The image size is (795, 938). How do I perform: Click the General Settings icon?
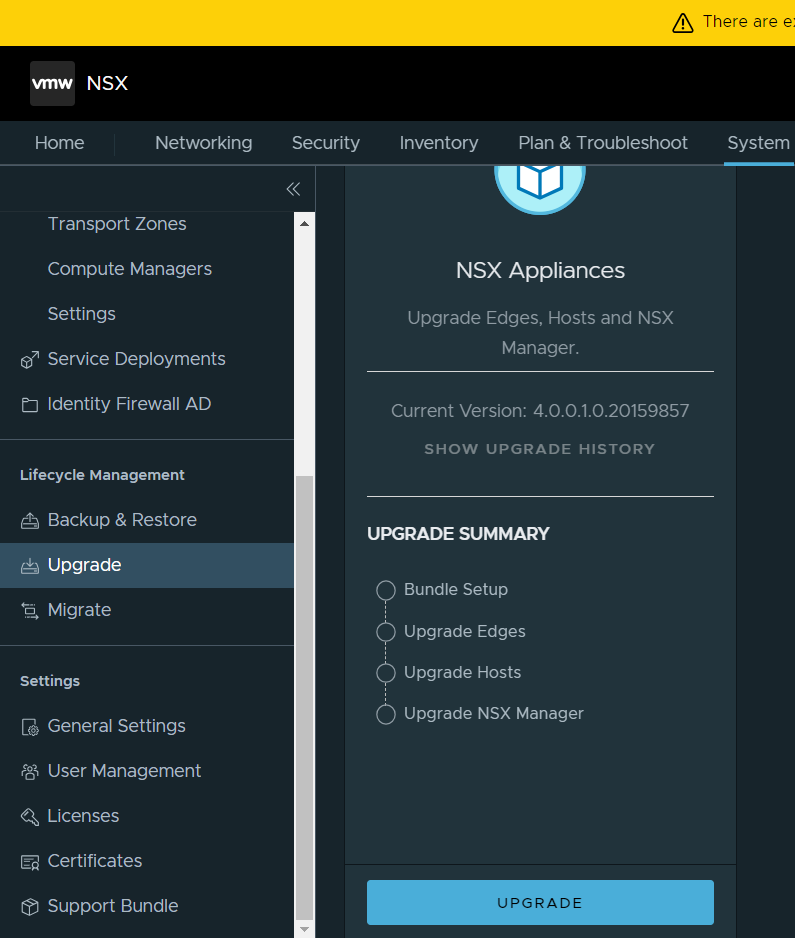pyautogui.click(x=30, y=727)
